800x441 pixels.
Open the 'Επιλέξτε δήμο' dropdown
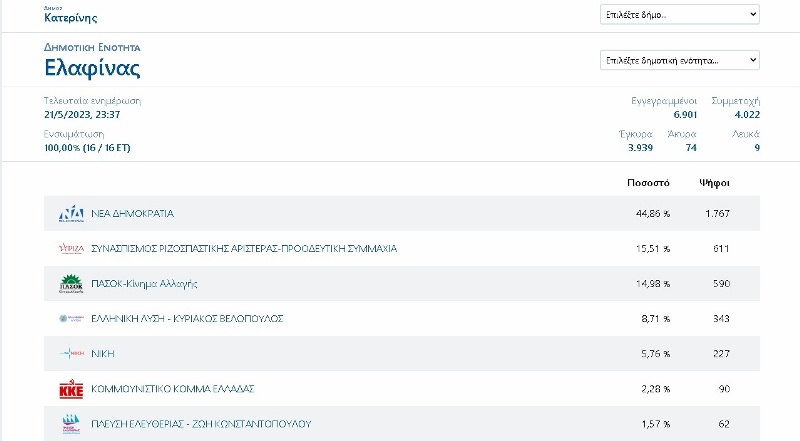click(680, 14)
